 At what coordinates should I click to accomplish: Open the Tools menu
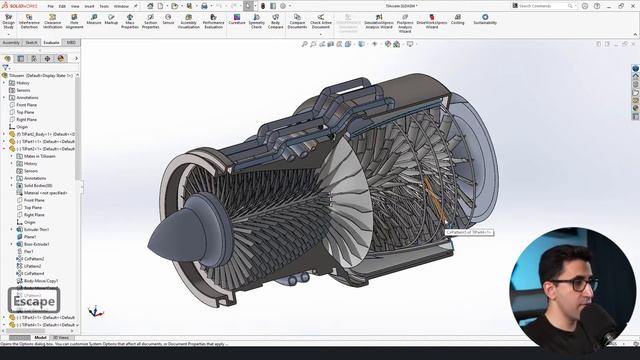coord(104,6)
